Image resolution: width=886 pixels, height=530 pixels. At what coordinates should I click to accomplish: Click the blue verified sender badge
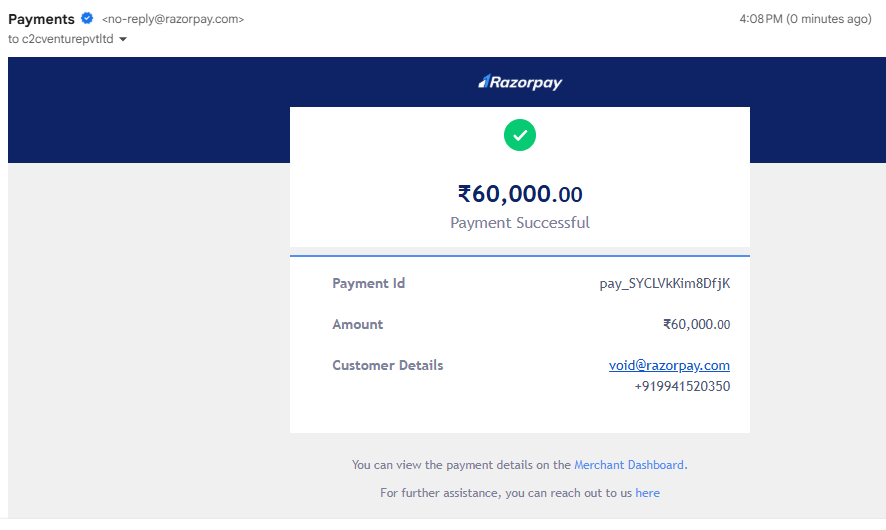[88, 19]
